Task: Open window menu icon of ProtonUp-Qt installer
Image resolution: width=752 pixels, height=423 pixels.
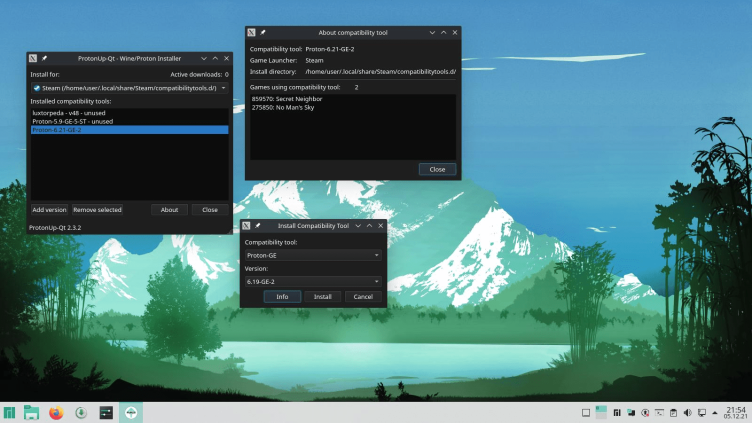Action: (x=33, y=59)
